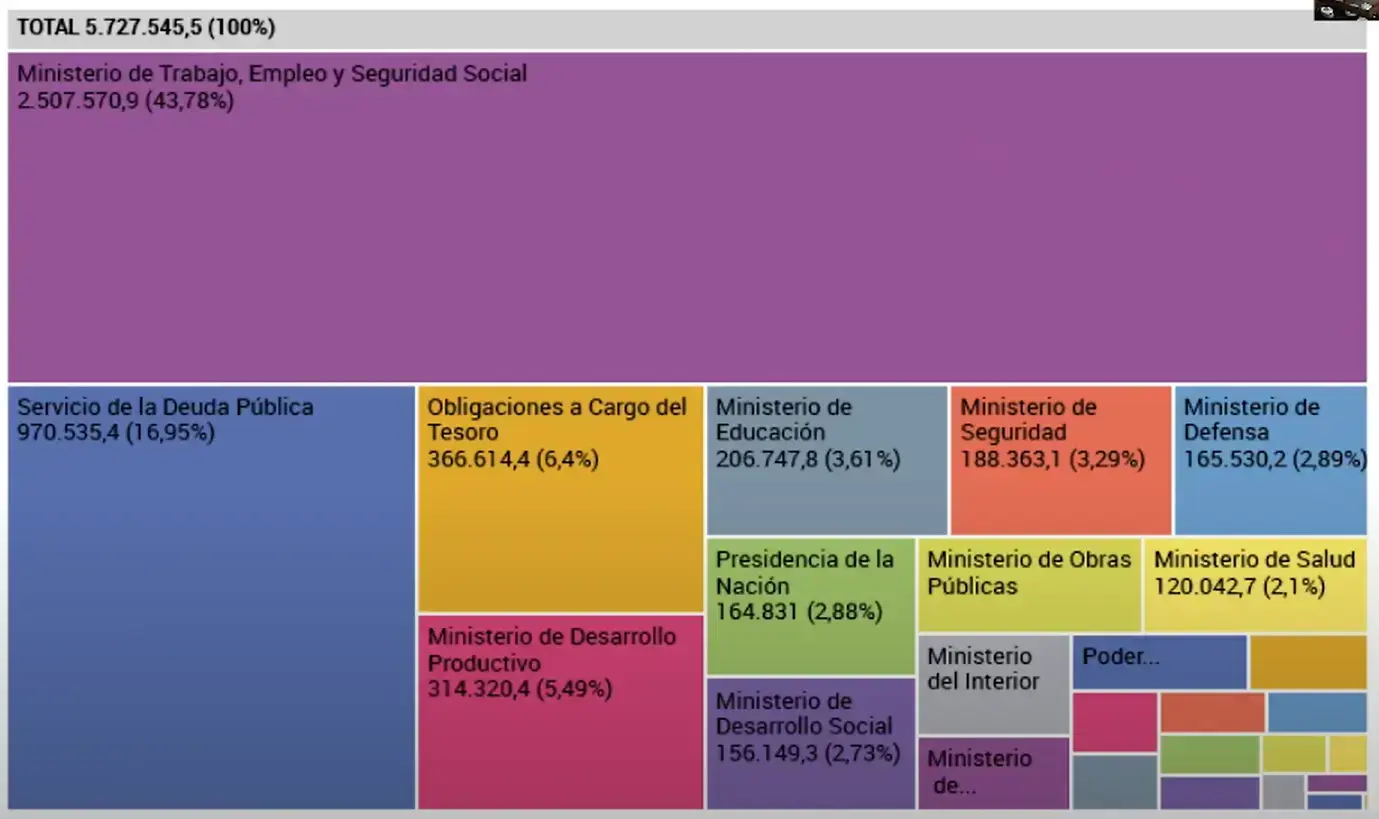Open the Obligaciones a Cargo del Tesoro tile

561,498
